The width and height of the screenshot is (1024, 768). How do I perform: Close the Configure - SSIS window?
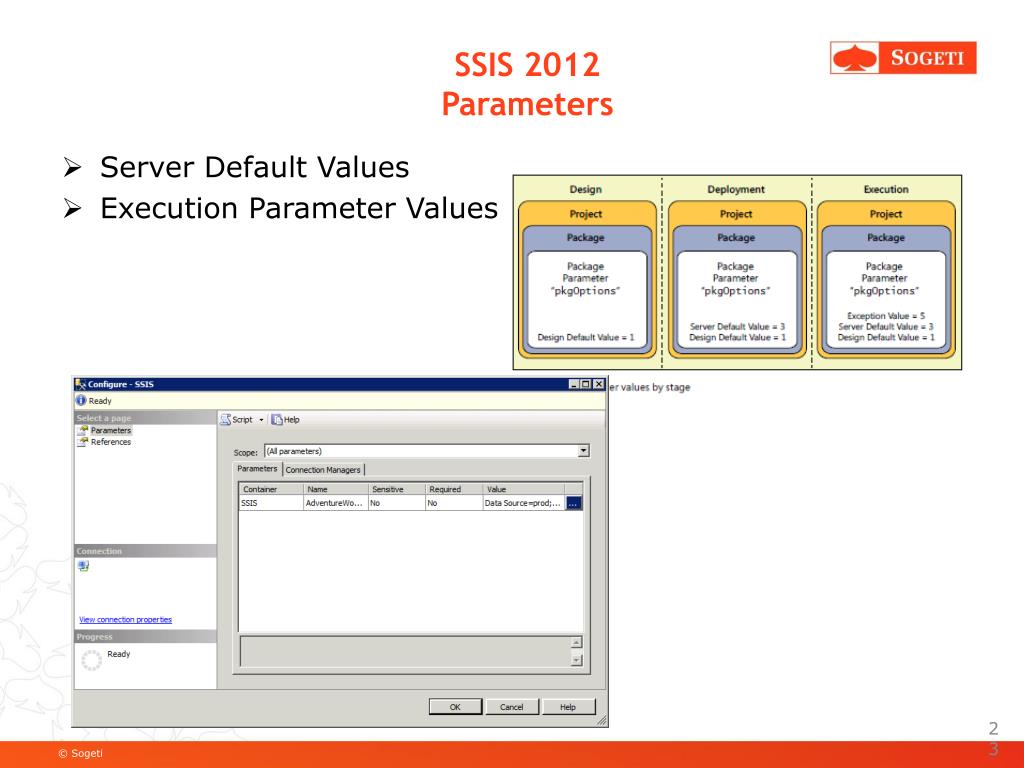coord(598,384)
